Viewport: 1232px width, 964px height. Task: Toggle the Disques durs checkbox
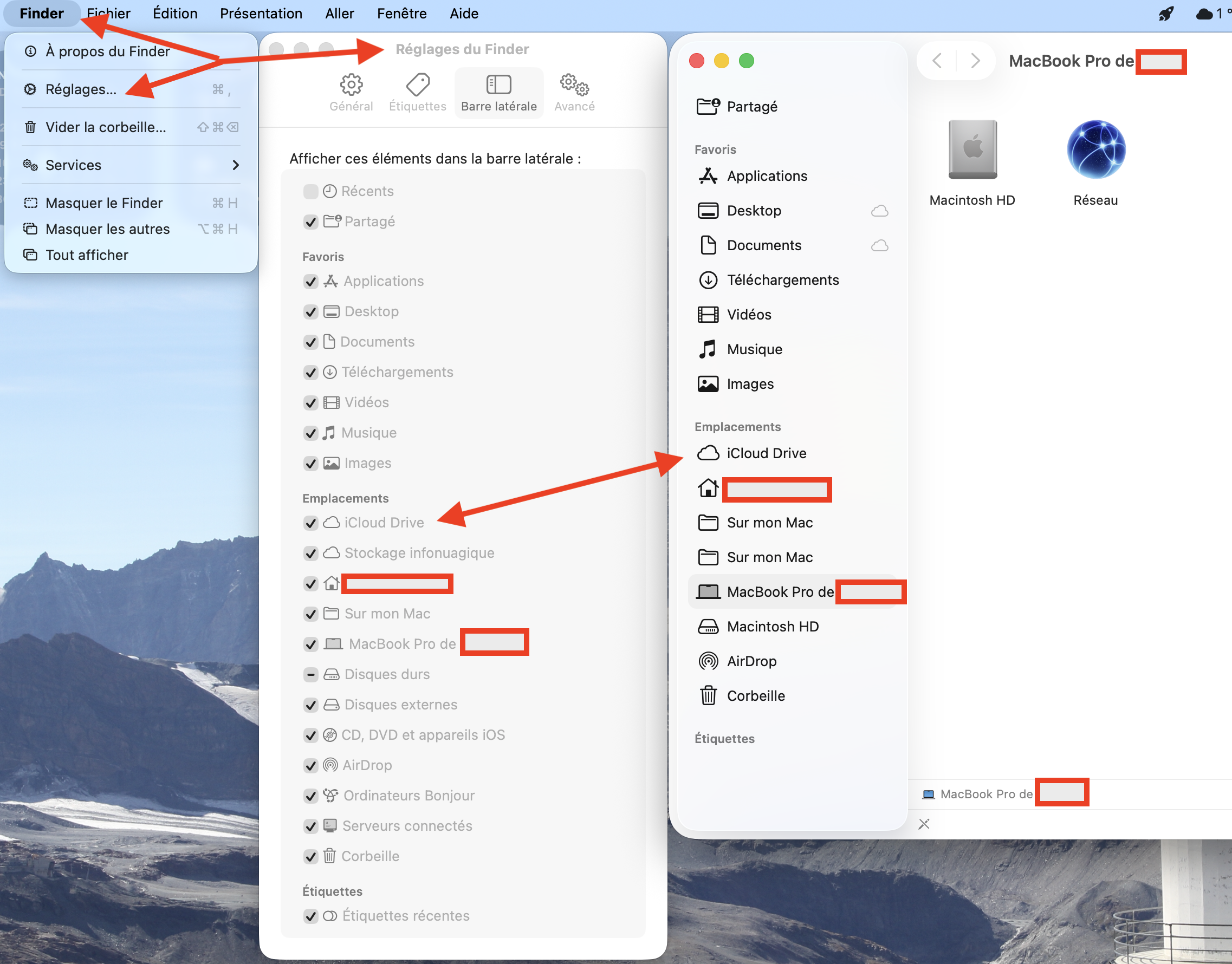click(310, 674)
